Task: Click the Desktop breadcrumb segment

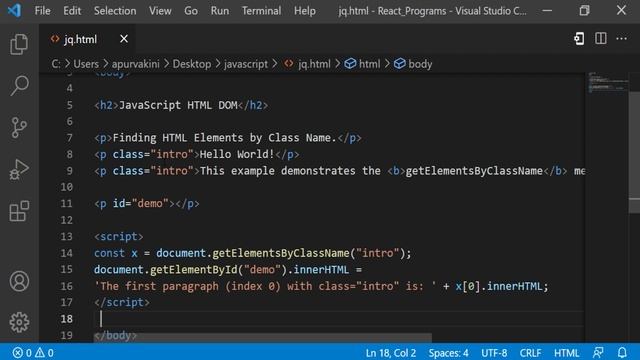Action: tap(192, 64)
